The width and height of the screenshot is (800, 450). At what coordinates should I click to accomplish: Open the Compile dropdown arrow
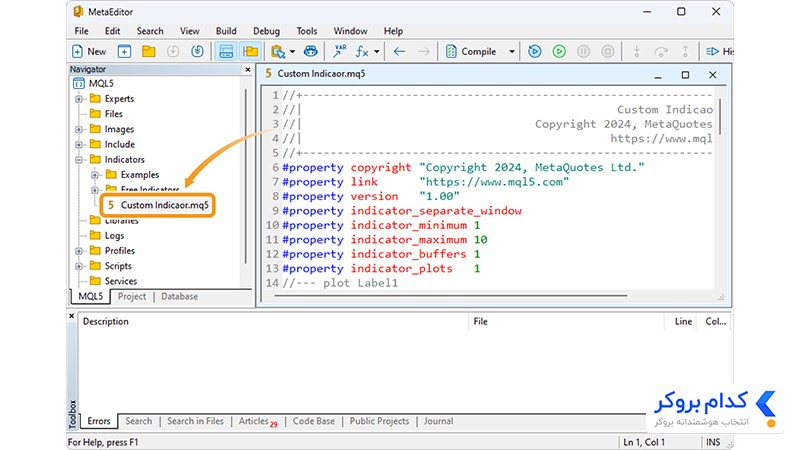click(x=512, y=52)
